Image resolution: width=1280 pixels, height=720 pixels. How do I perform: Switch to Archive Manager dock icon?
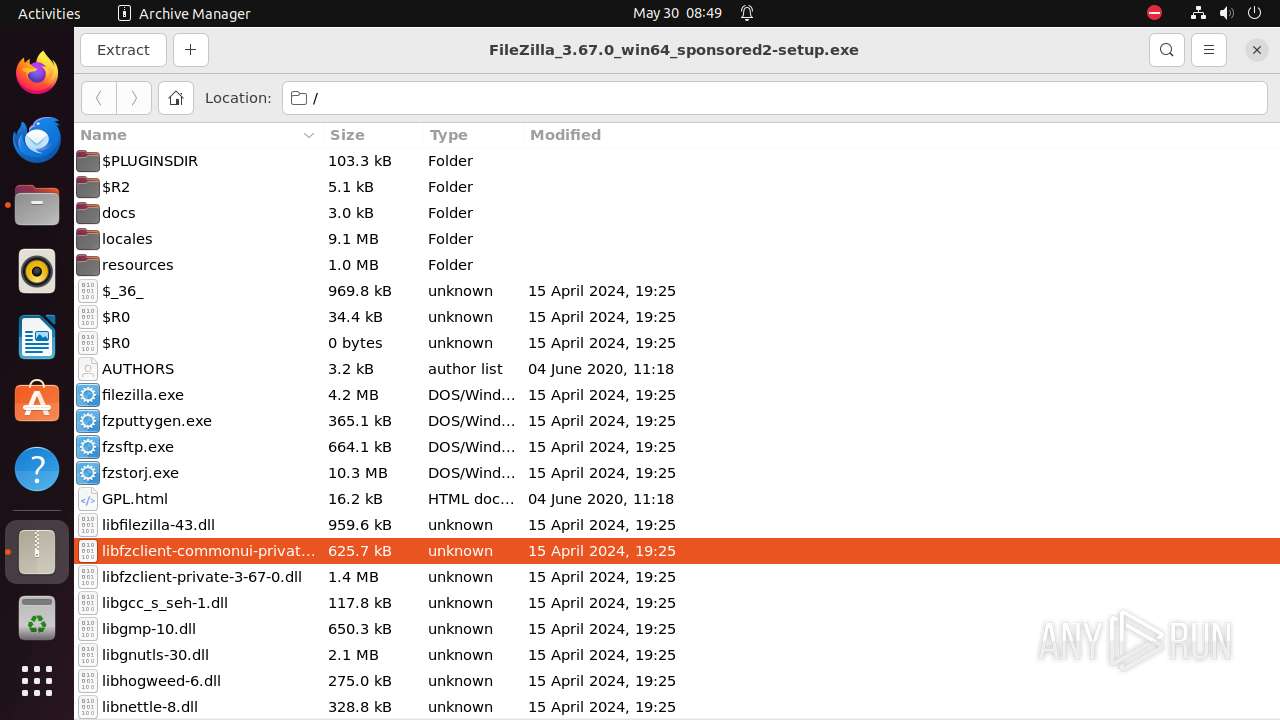pyautogui.click(x=37, y=552)
